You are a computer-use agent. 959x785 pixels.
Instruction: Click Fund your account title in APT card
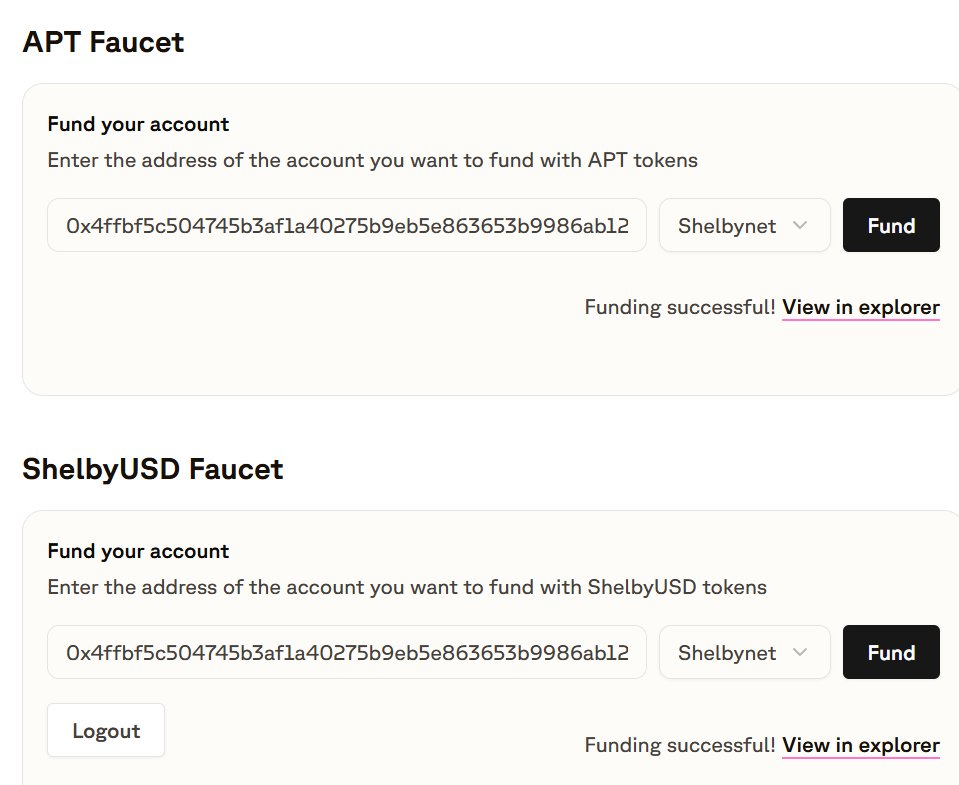point(138,124)
